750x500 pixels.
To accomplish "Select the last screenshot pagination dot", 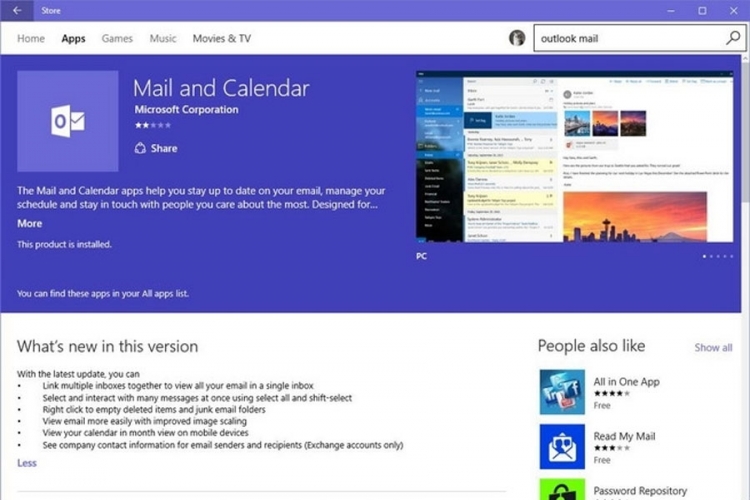I will pos(731,256).
